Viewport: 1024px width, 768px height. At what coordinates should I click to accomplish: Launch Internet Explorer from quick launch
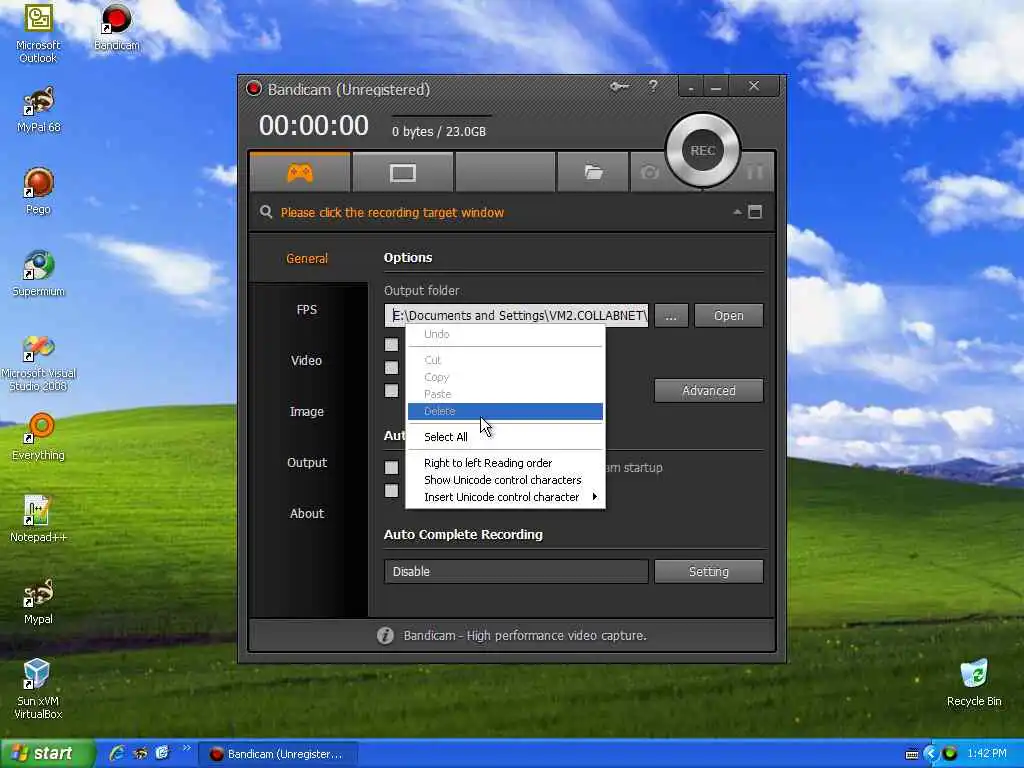point(117,754)
